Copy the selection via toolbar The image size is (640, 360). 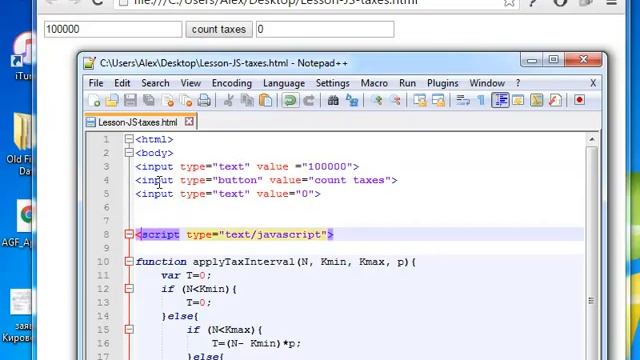point(247,100)
